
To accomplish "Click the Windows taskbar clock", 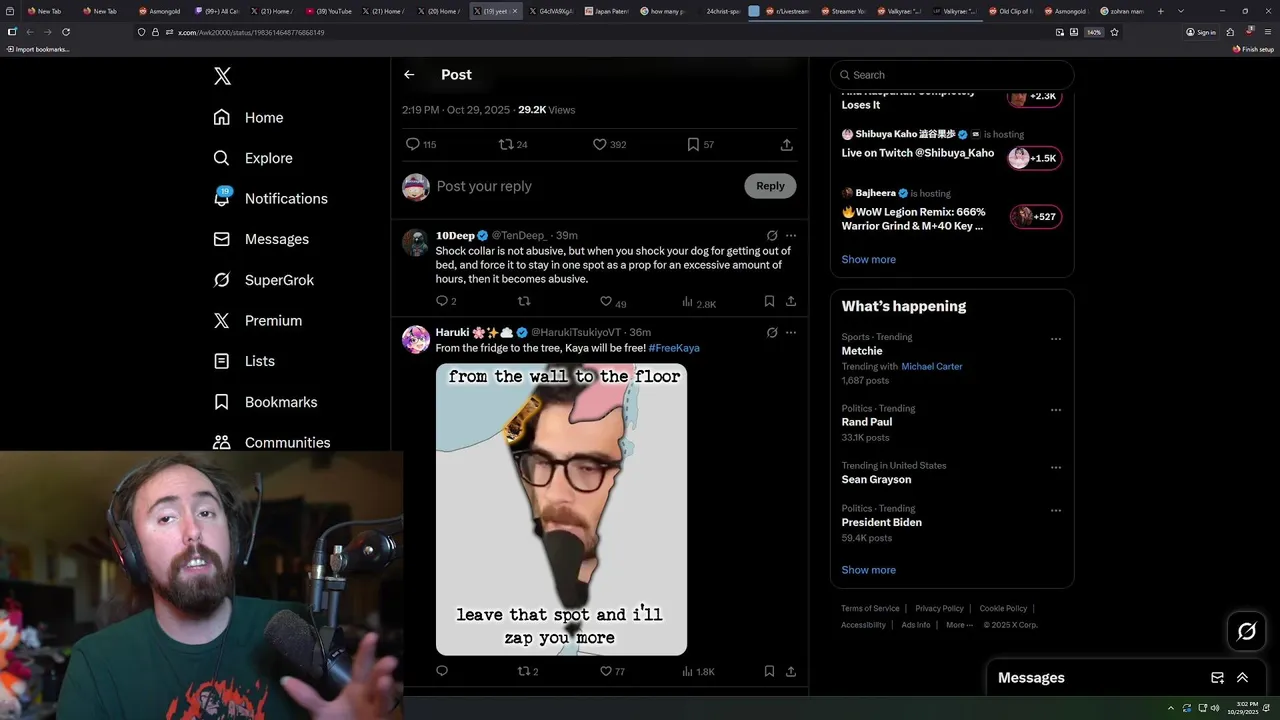I will pos(1241,708).
